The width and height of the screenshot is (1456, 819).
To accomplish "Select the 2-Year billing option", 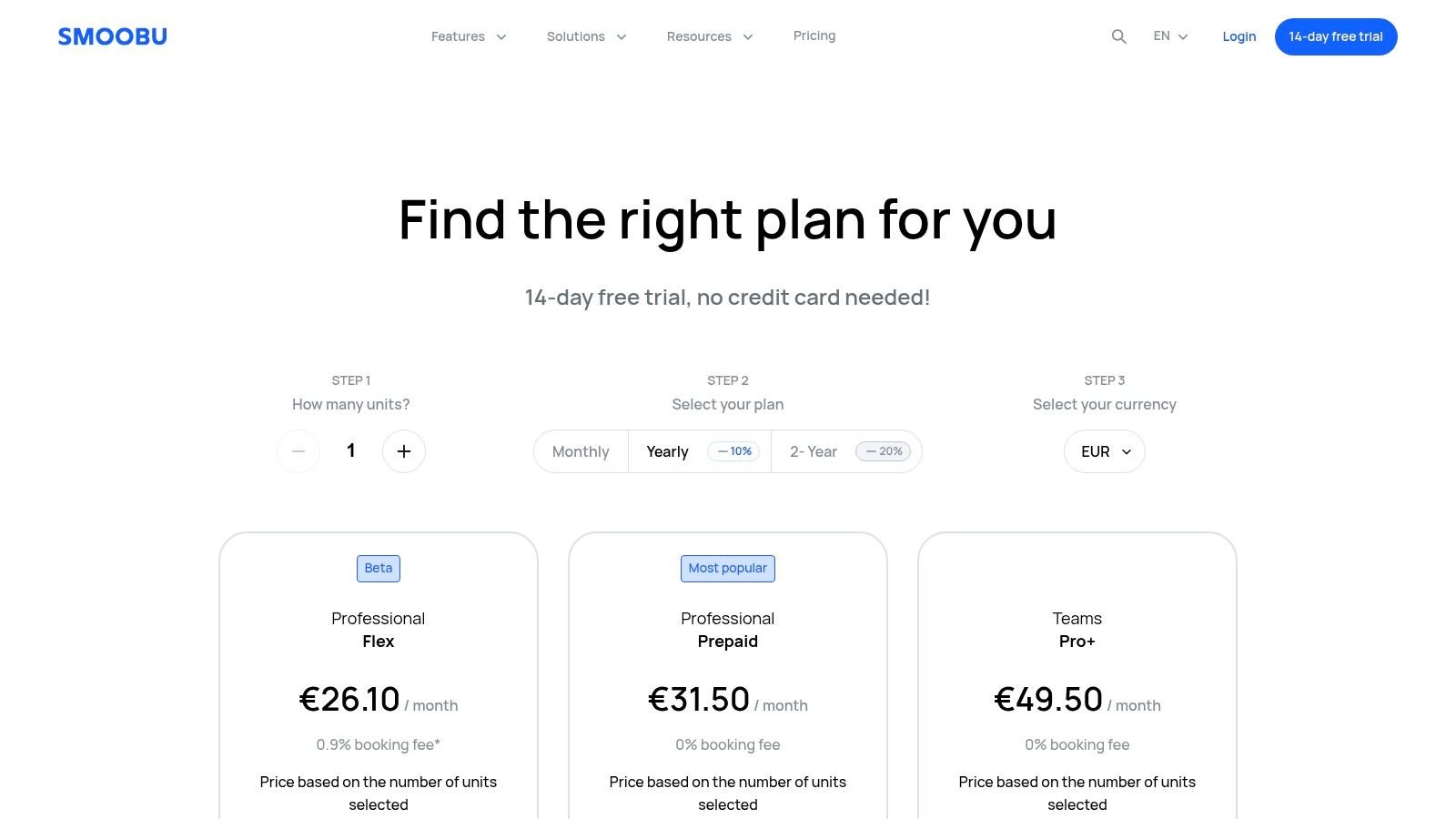I will (814, 451).
